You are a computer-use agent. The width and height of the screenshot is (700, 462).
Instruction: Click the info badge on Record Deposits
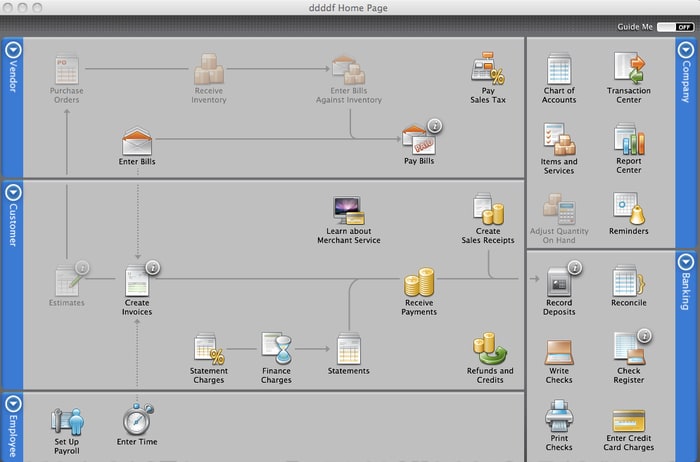(x=575, y=267)
